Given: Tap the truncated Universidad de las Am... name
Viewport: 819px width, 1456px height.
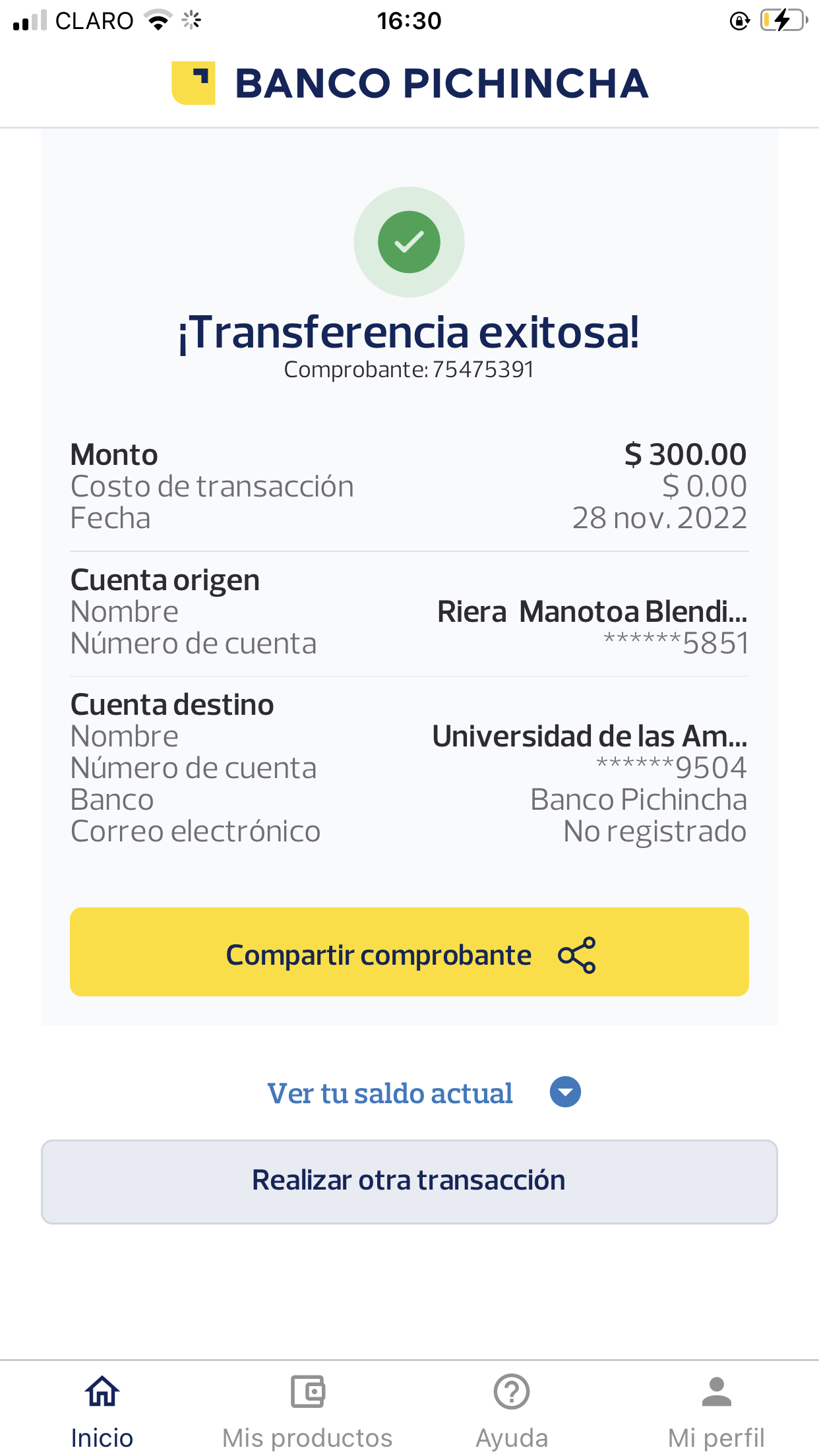Looking at the screenshot, I should (590, 736).
